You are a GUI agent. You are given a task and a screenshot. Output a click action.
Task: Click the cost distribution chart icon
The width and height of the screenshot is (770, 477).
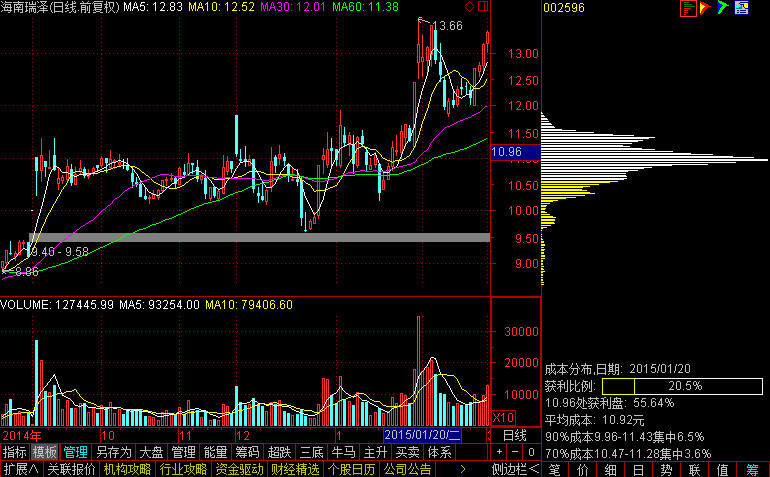(x=688, y=8)
